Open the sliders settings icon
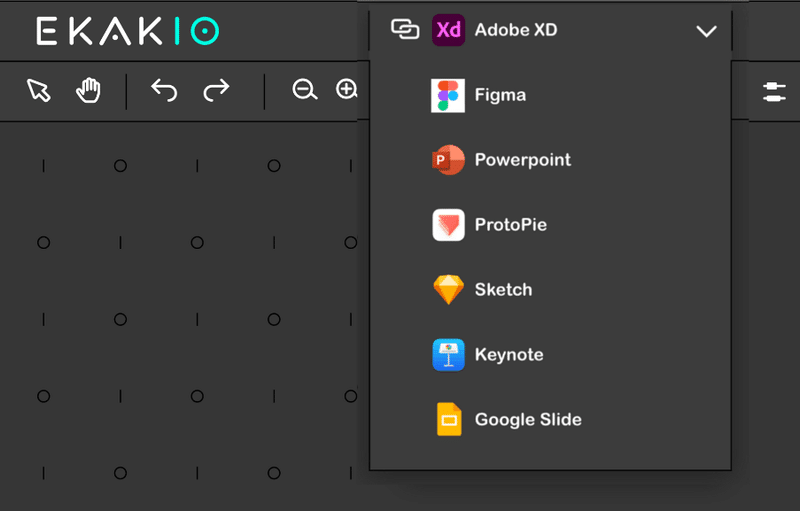The image size is (800, 511). [774, 92]
